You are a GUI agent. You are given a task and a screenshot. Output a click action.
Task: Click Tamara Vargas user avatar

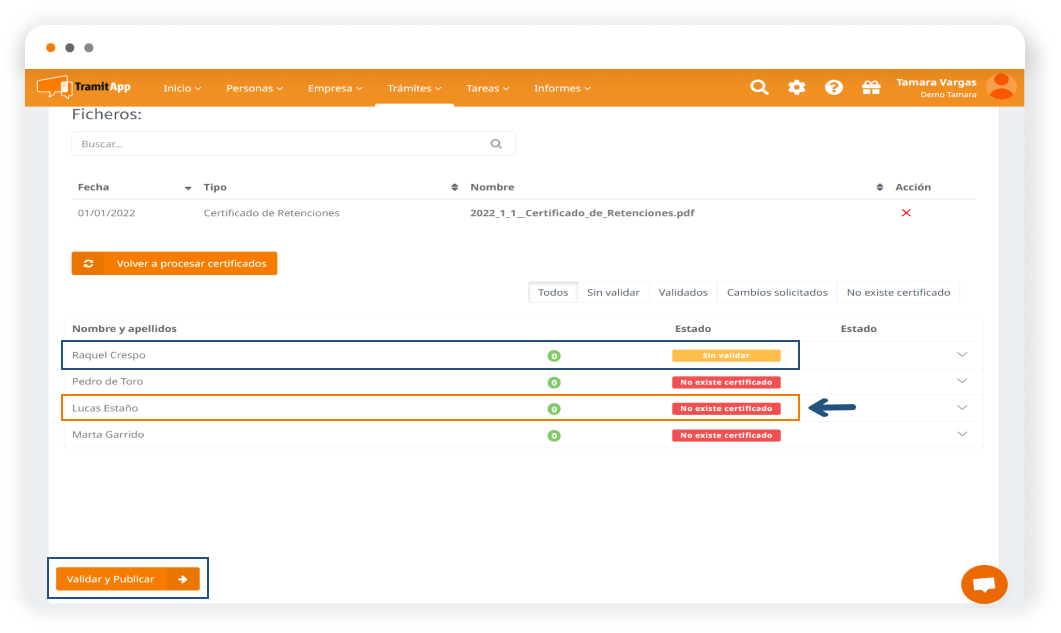click(1000, 87)
